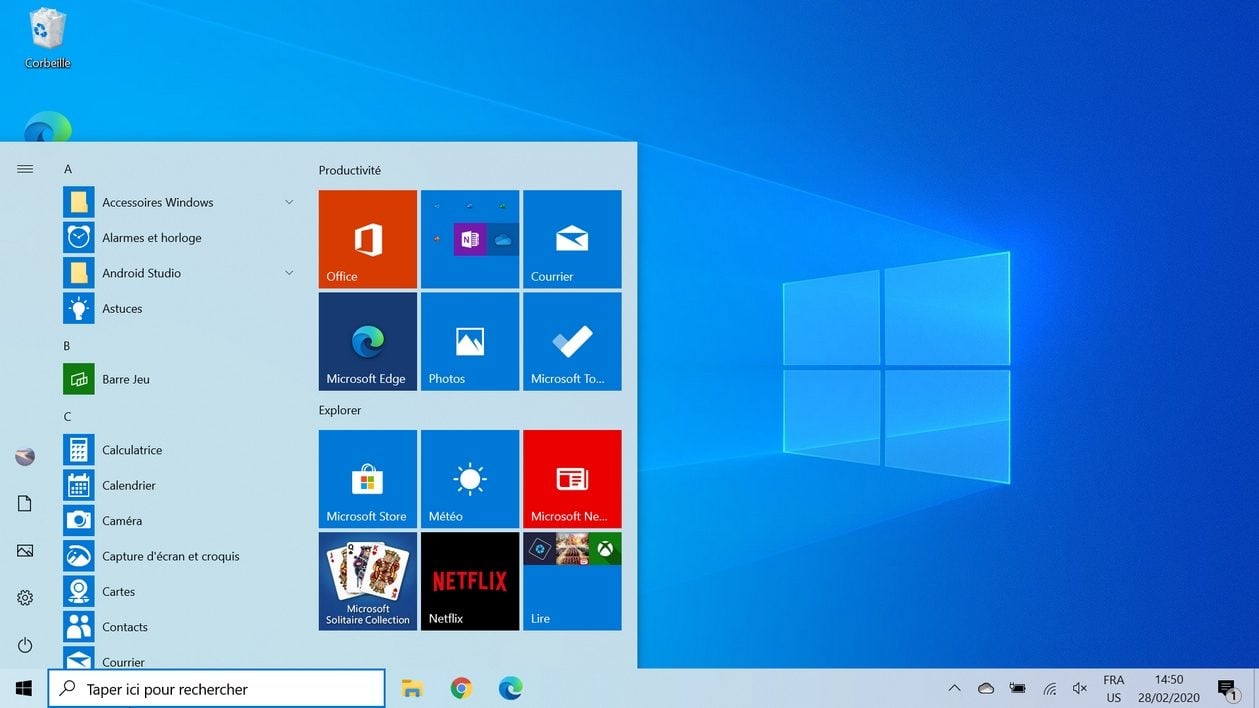Open the Météo weather tile
Viewport: 1259px width, 708px height.
[470, 479]
